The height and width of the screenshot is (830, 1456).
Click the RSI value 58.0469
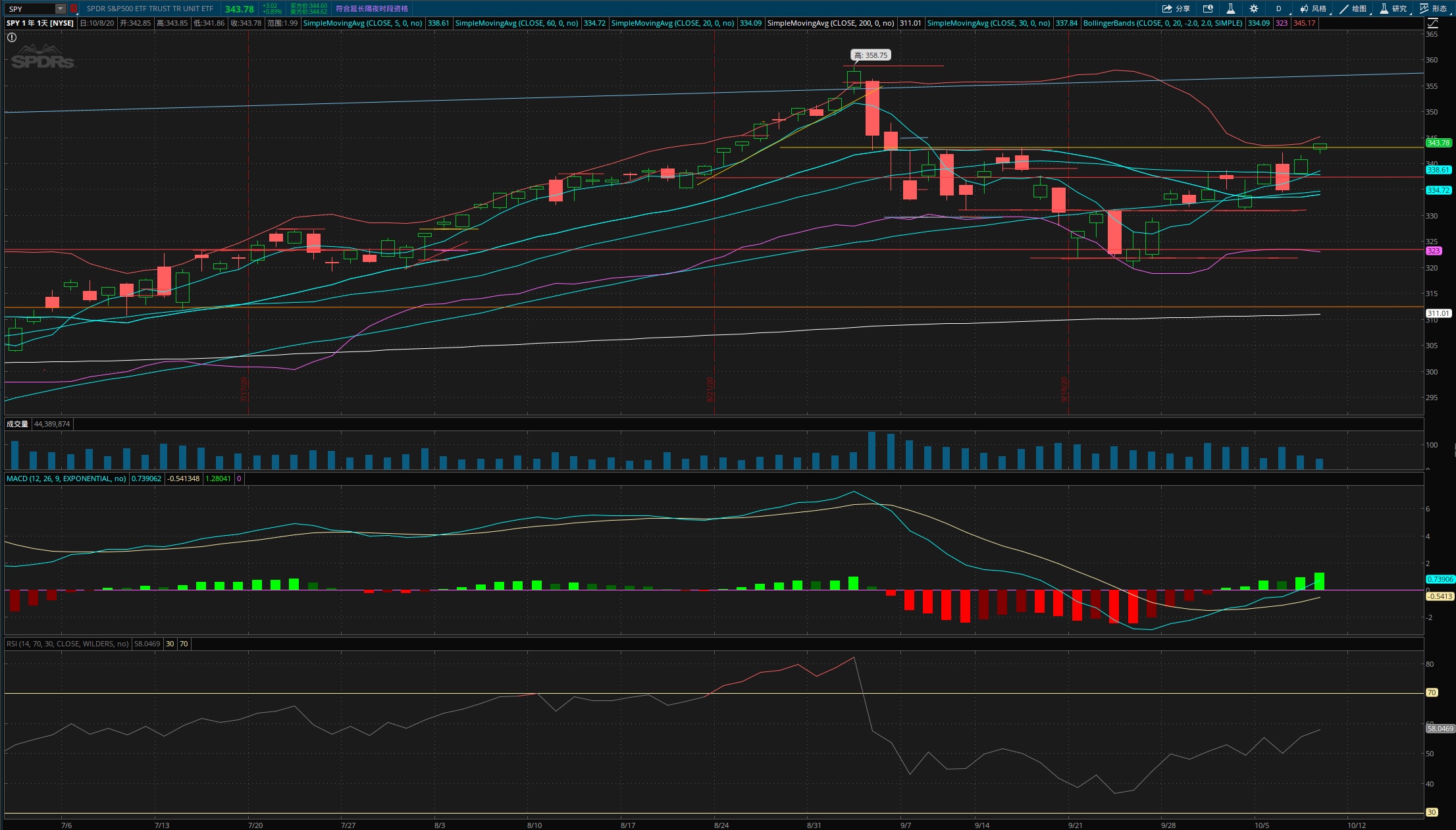[147, 644]
